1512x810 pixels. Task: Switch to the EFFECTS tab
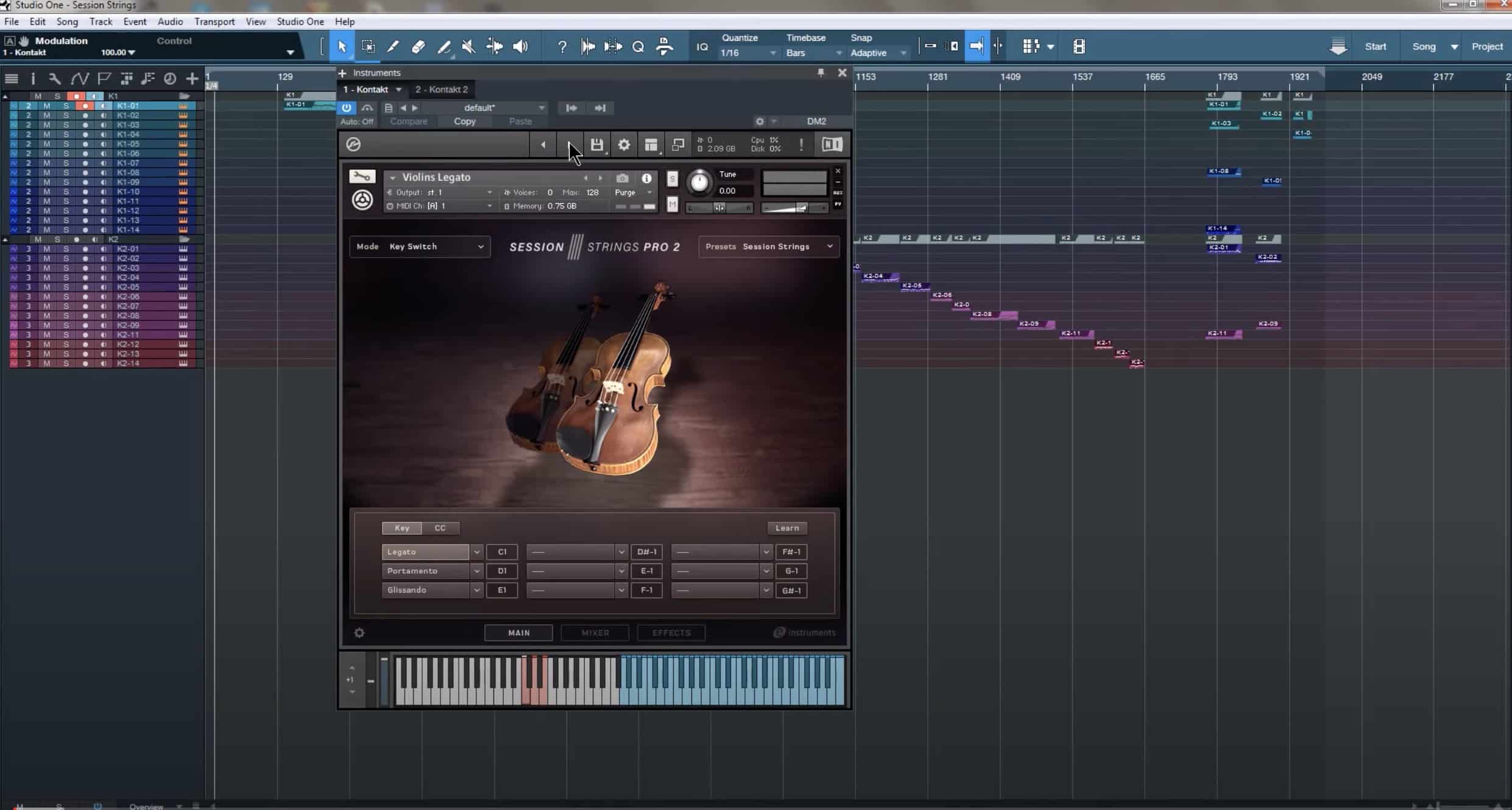click(x=671, y=632)
